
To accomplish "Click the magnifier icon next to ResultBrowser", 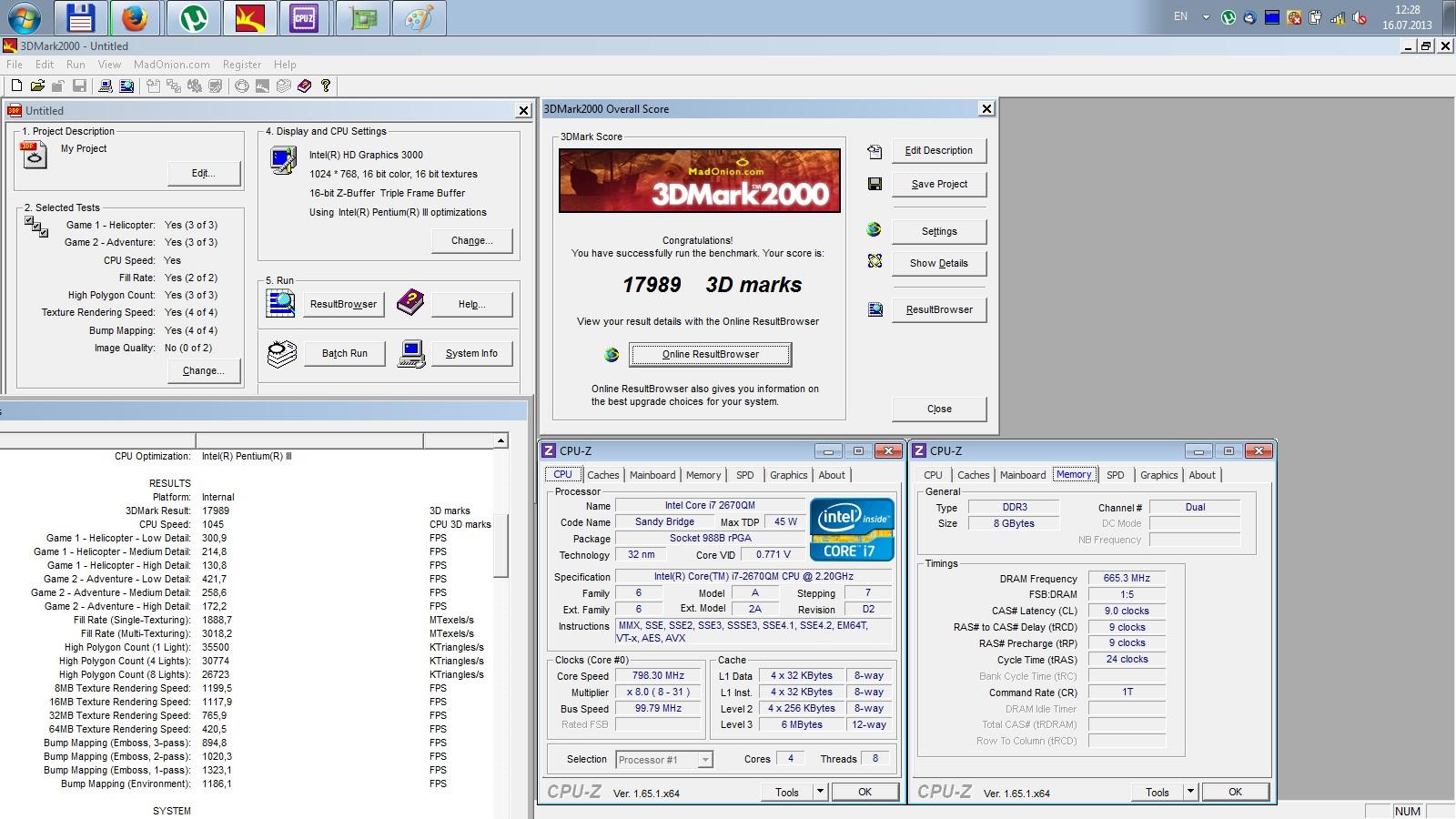I will pyautogui.click(x=281, y=303).
